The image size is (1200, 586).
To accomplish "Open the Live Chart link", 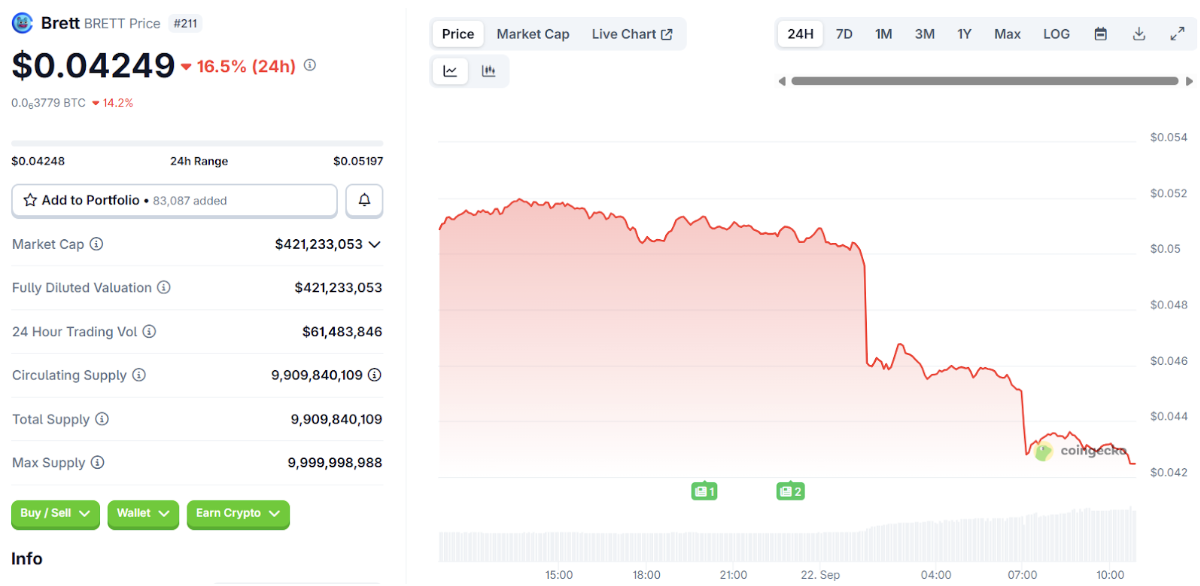I will point(632,34).
